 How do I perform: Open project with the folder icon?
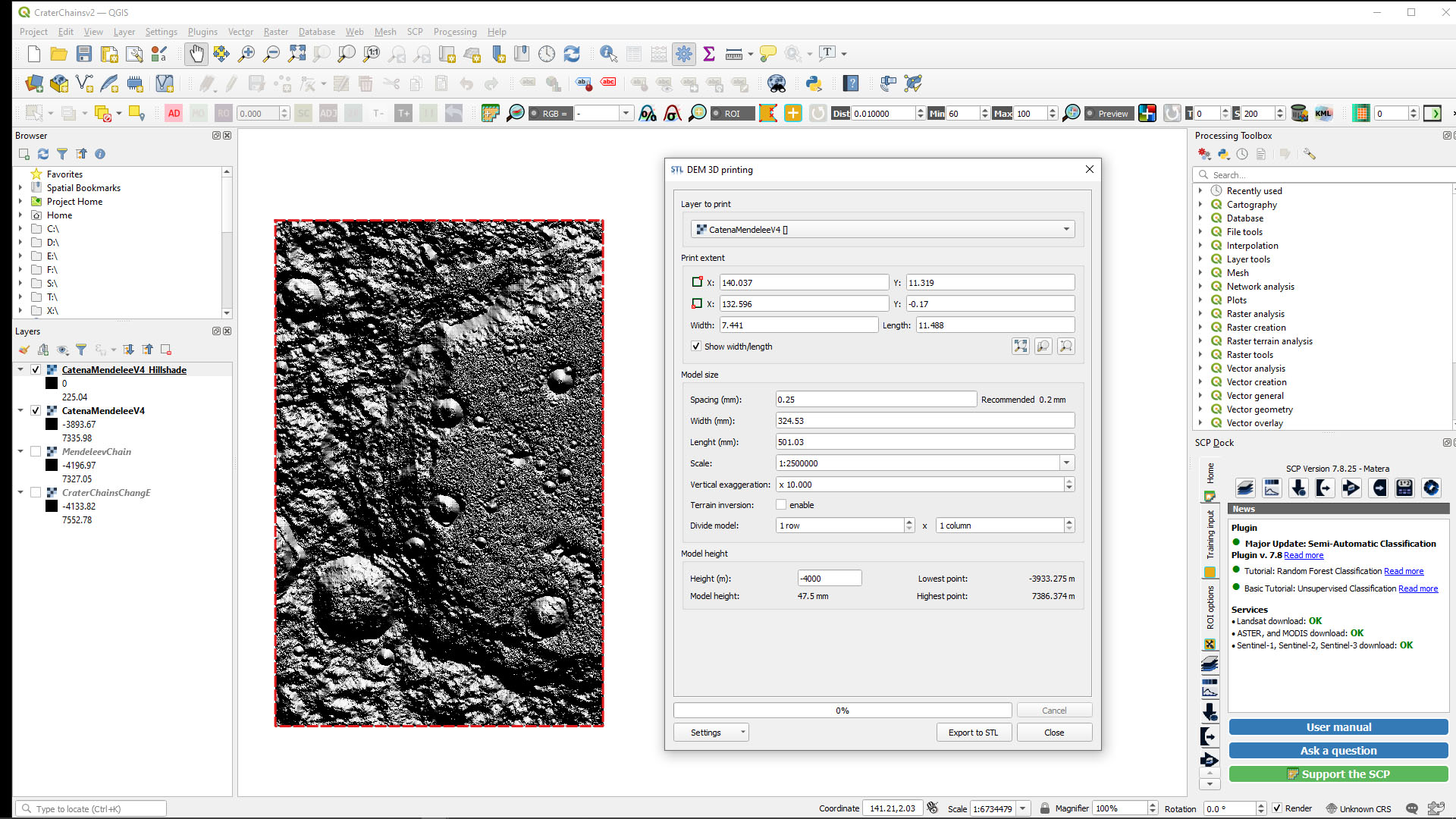59,54
